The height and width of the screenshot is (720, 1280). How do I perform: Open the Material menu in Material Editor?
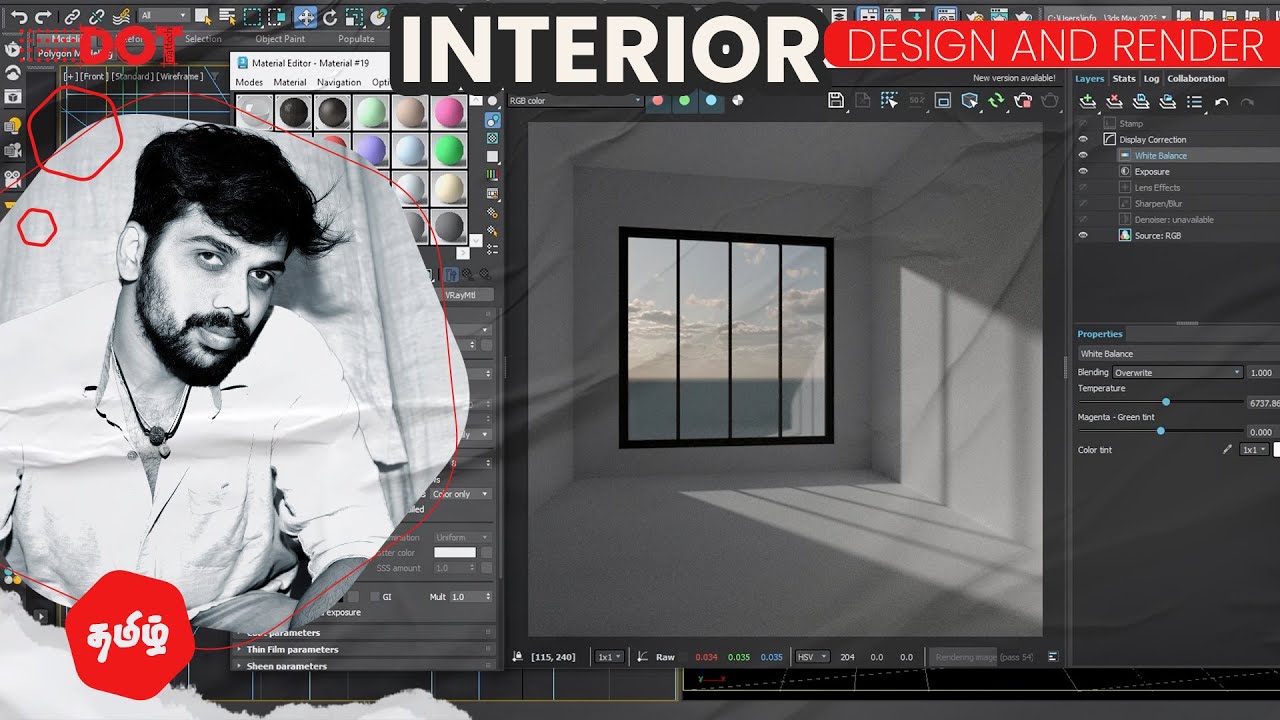(x=290, y=82)
